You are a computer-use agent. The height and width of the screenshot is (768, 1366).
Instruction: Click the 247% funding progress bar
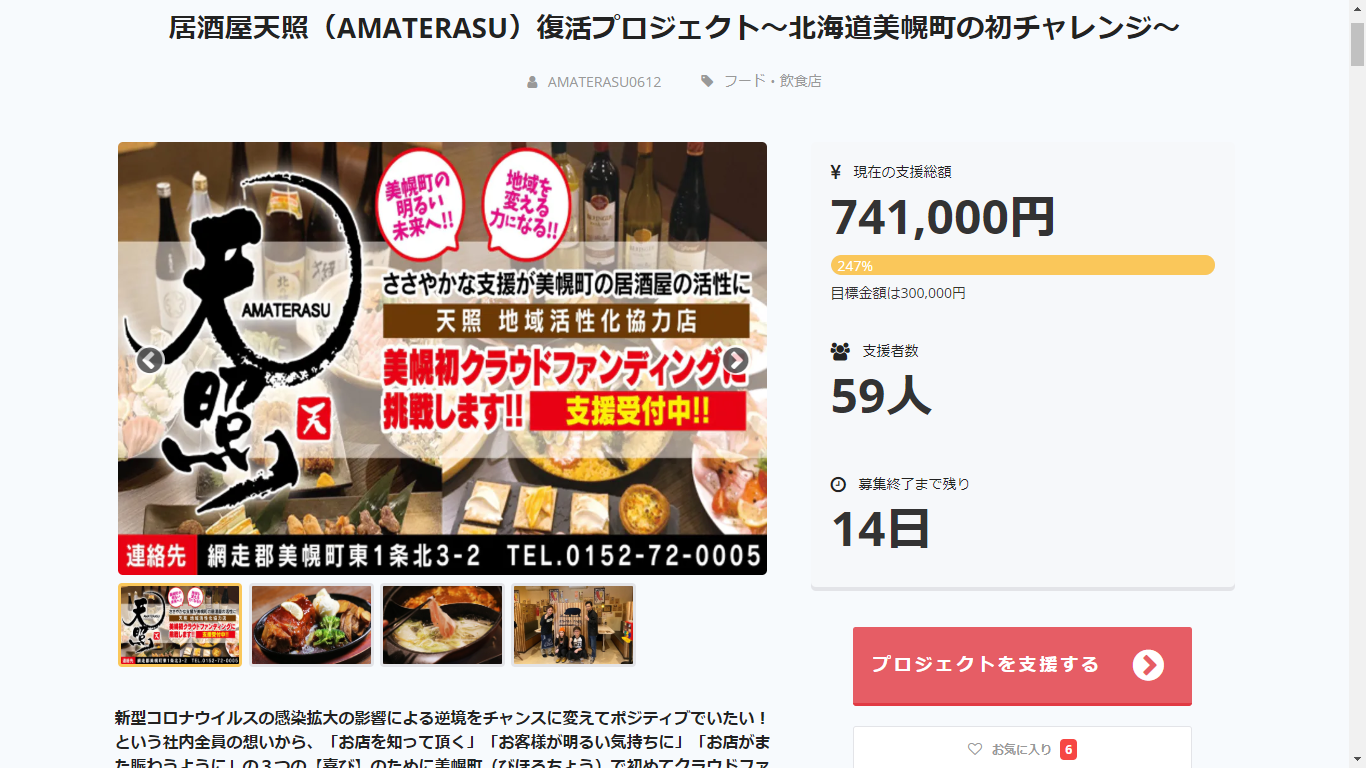click(x=1022, y=265)
